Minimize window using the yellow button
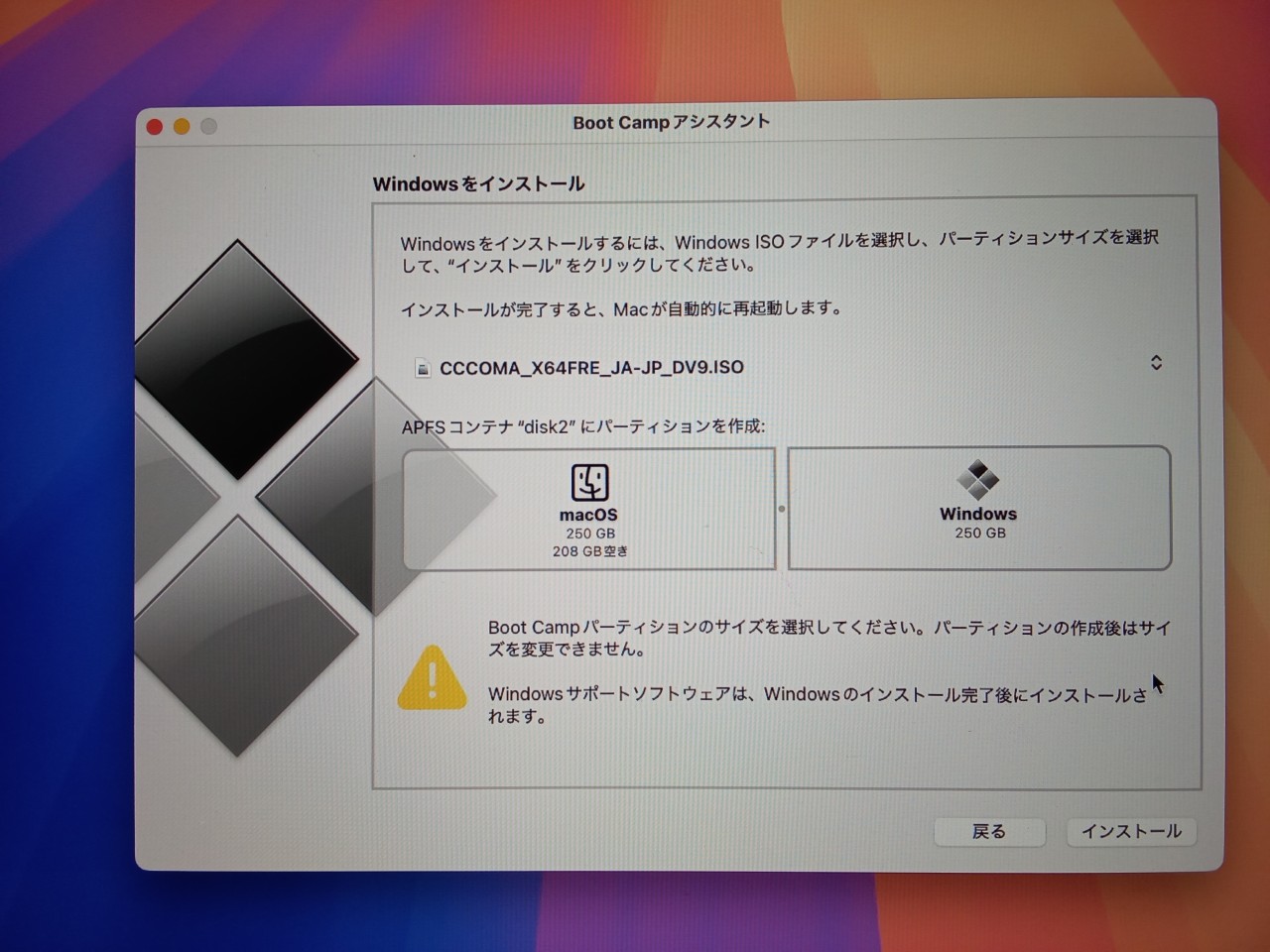 pyautogui.click(x=182, y=126)
